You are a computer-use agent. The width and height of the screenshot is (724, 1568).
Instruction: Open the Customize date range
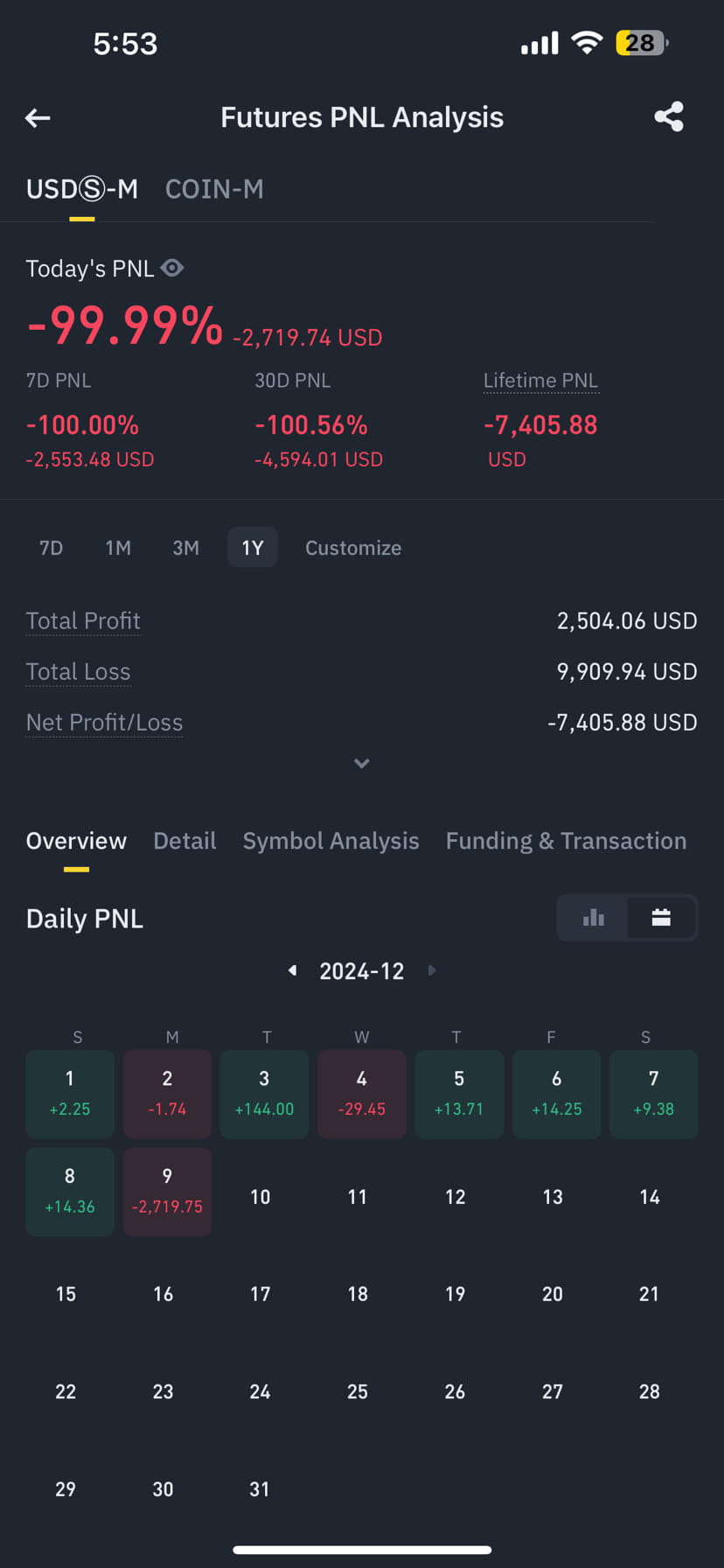click(353, 548)
